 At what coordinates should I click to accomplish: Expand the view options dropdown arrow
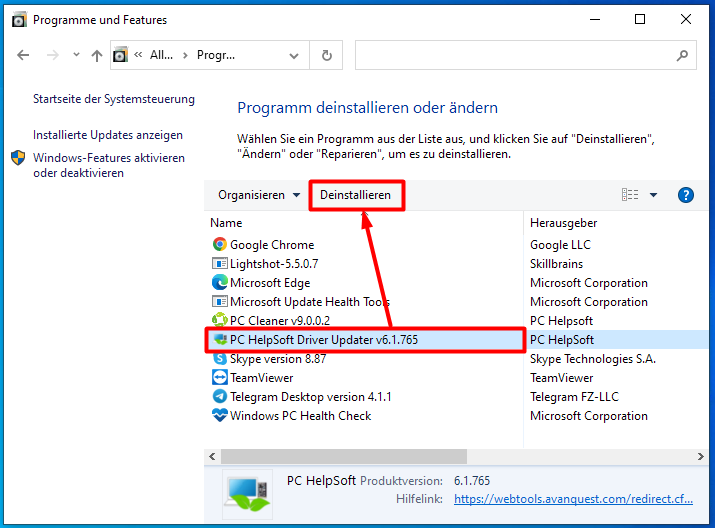[653, 195]
